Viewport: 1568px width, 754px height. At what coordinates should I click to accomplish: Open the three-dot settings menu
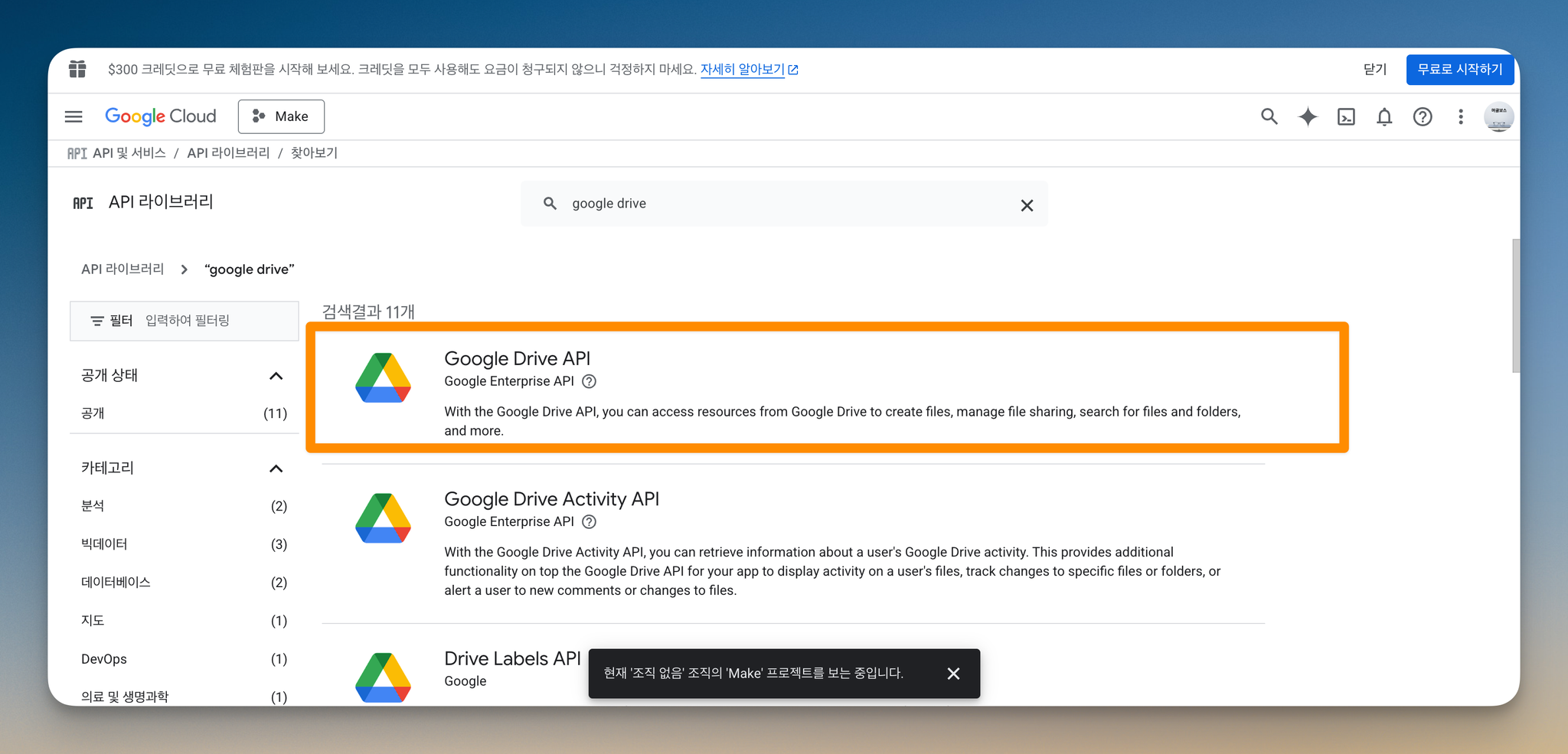pyautogui.click(x=1461, y=116)
